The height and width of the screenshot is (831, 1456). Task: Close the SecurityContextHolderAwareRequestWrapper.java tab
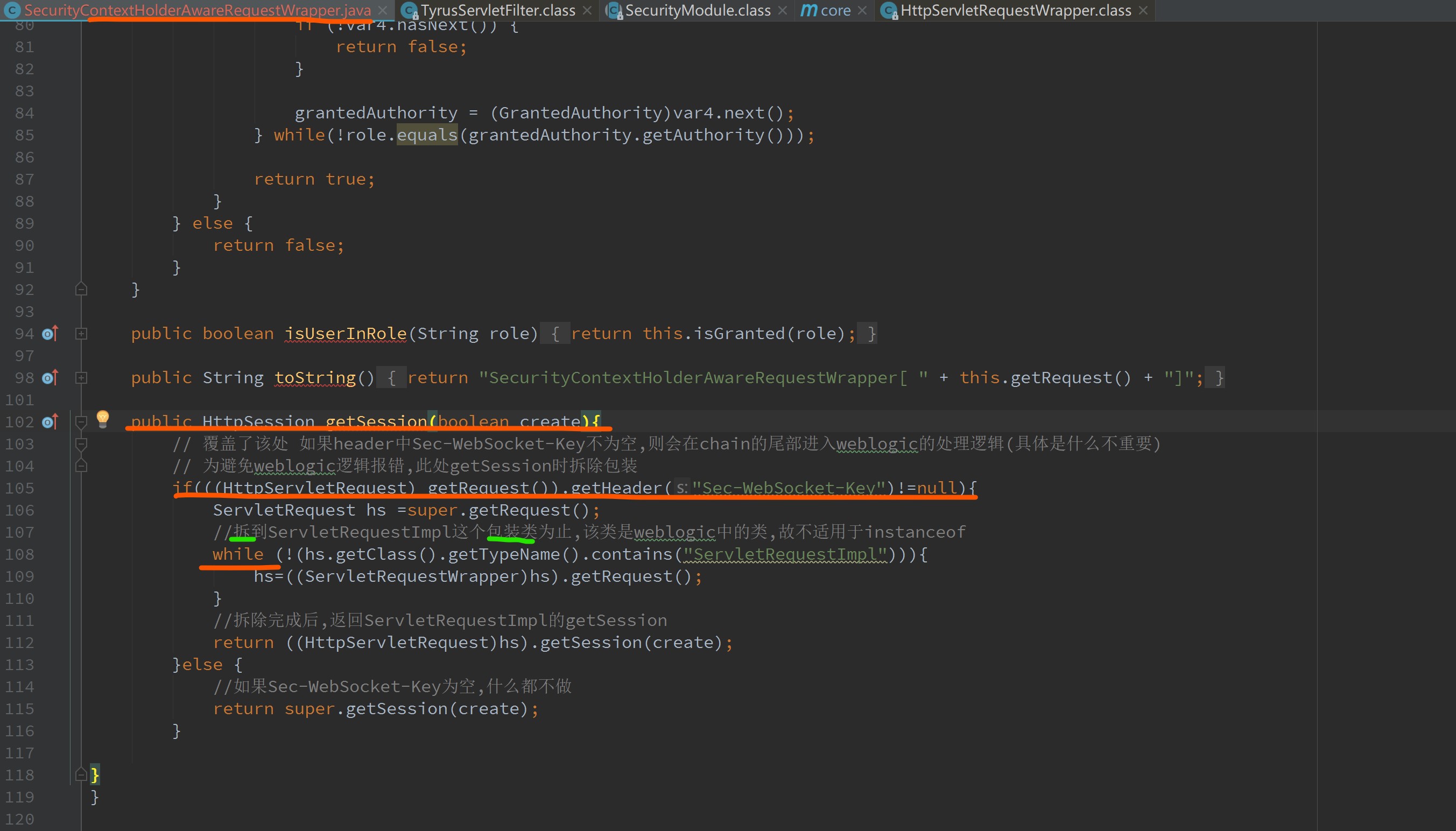[383, 10]
